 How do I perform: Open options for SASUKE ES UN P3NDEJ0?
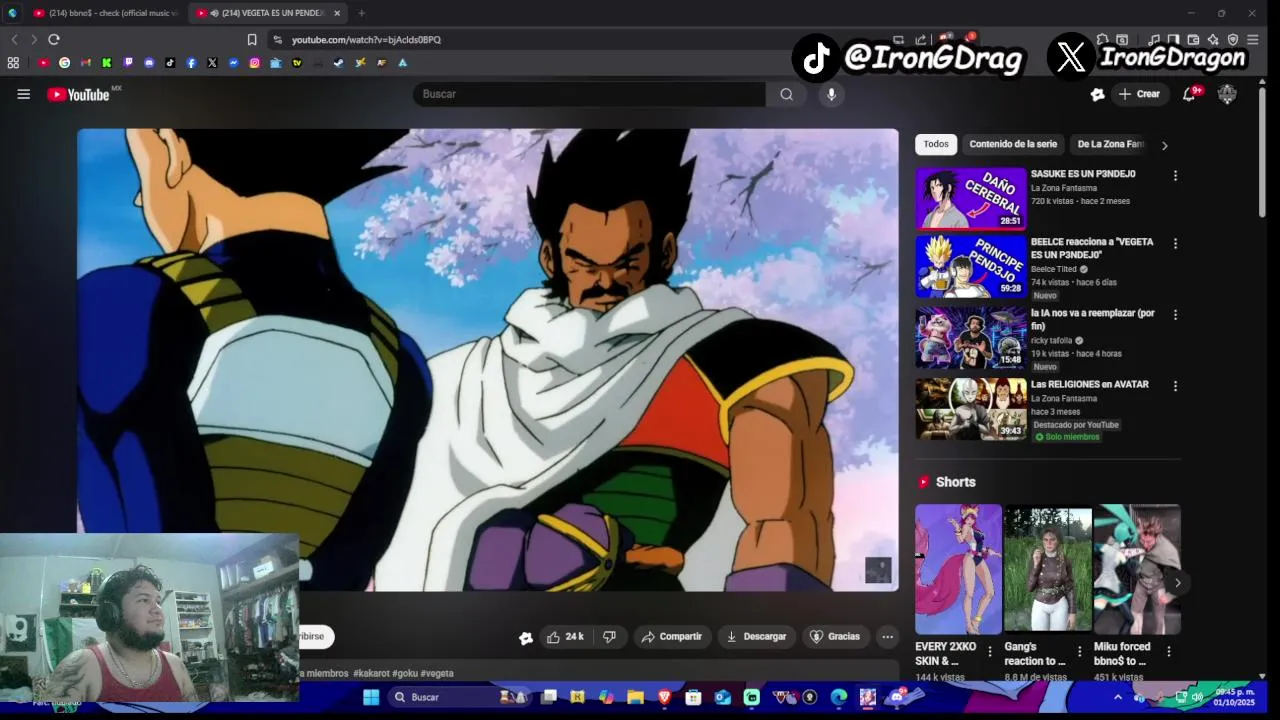tap(1175, 175)
